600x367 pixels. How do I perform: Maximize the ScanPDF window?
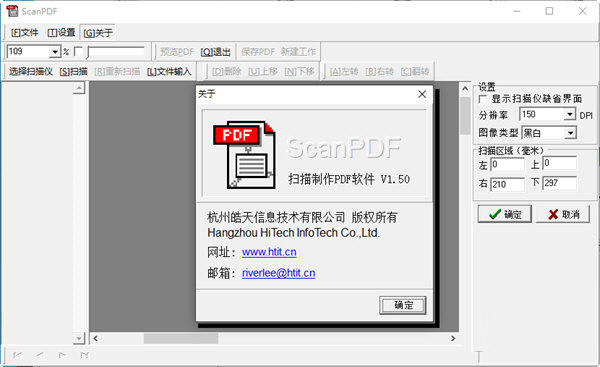pyautogui.click(x=549, y=11)
